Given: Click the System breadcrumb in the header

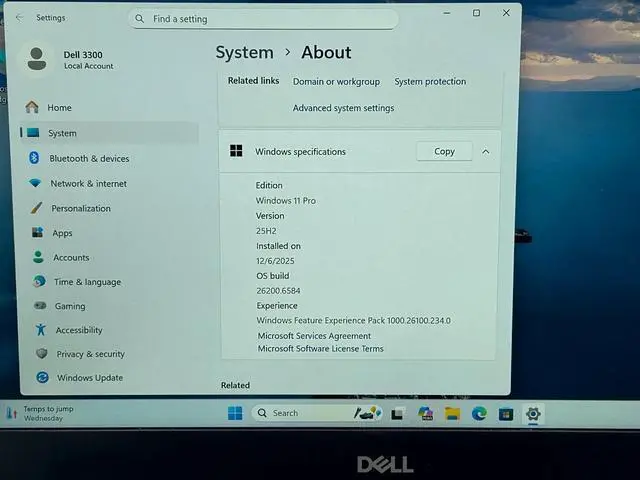Looking at the screenshot, I should point(244,53).
